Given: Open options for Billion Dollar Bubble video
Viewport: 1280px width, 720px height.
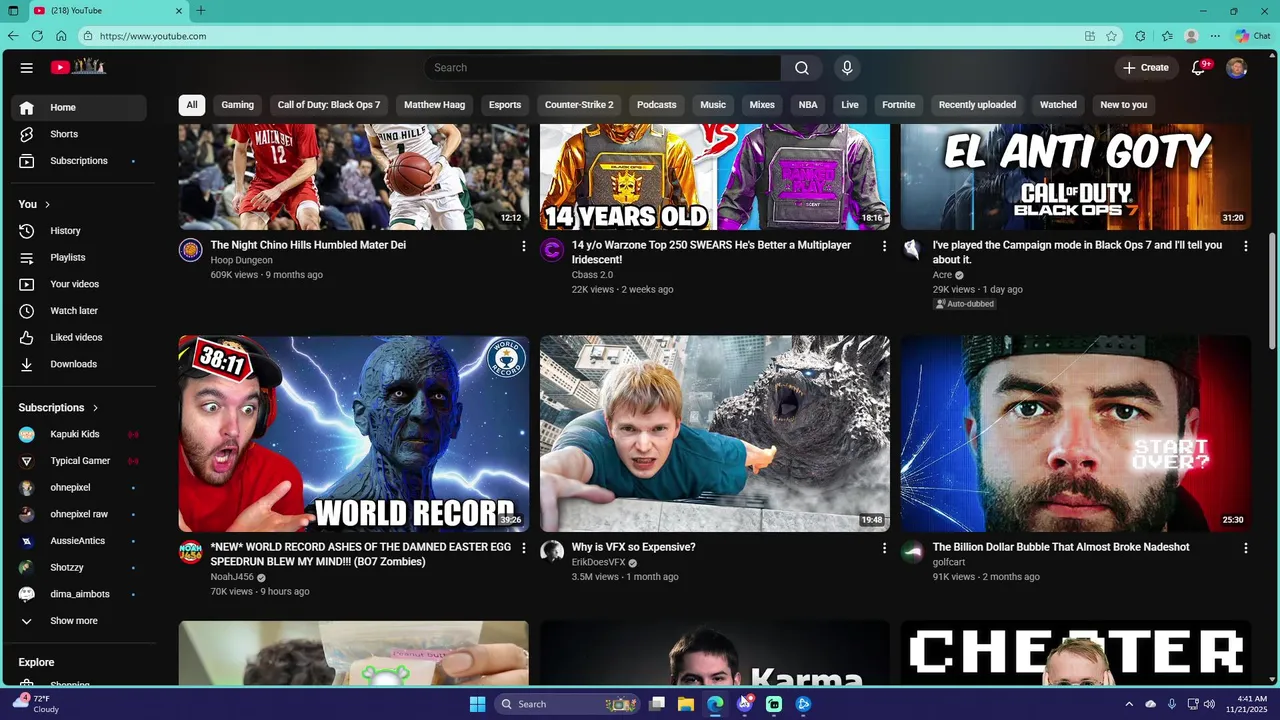Looking at the screenshot, I should click(1245, 548).
